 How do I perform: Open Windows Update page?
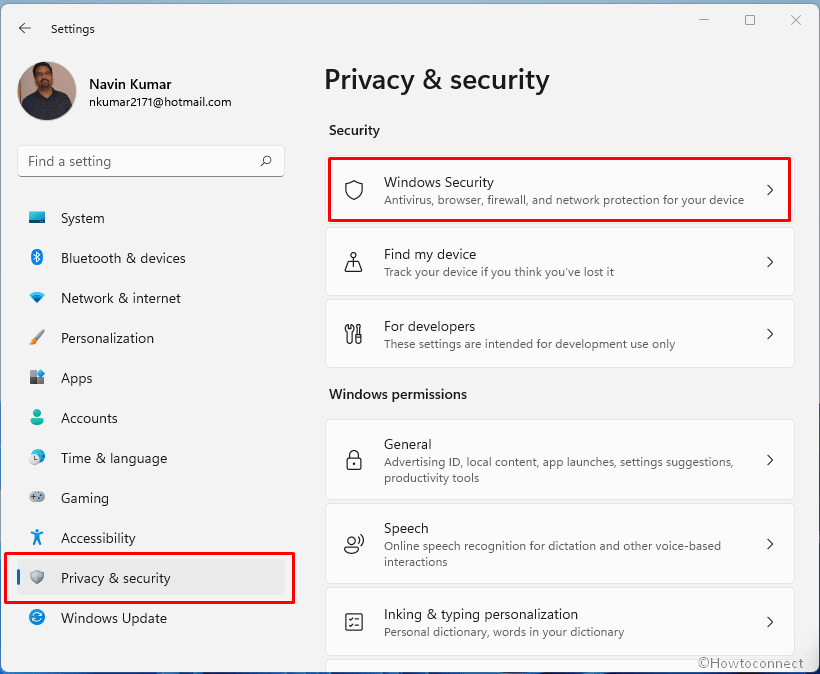pos(151,618)
